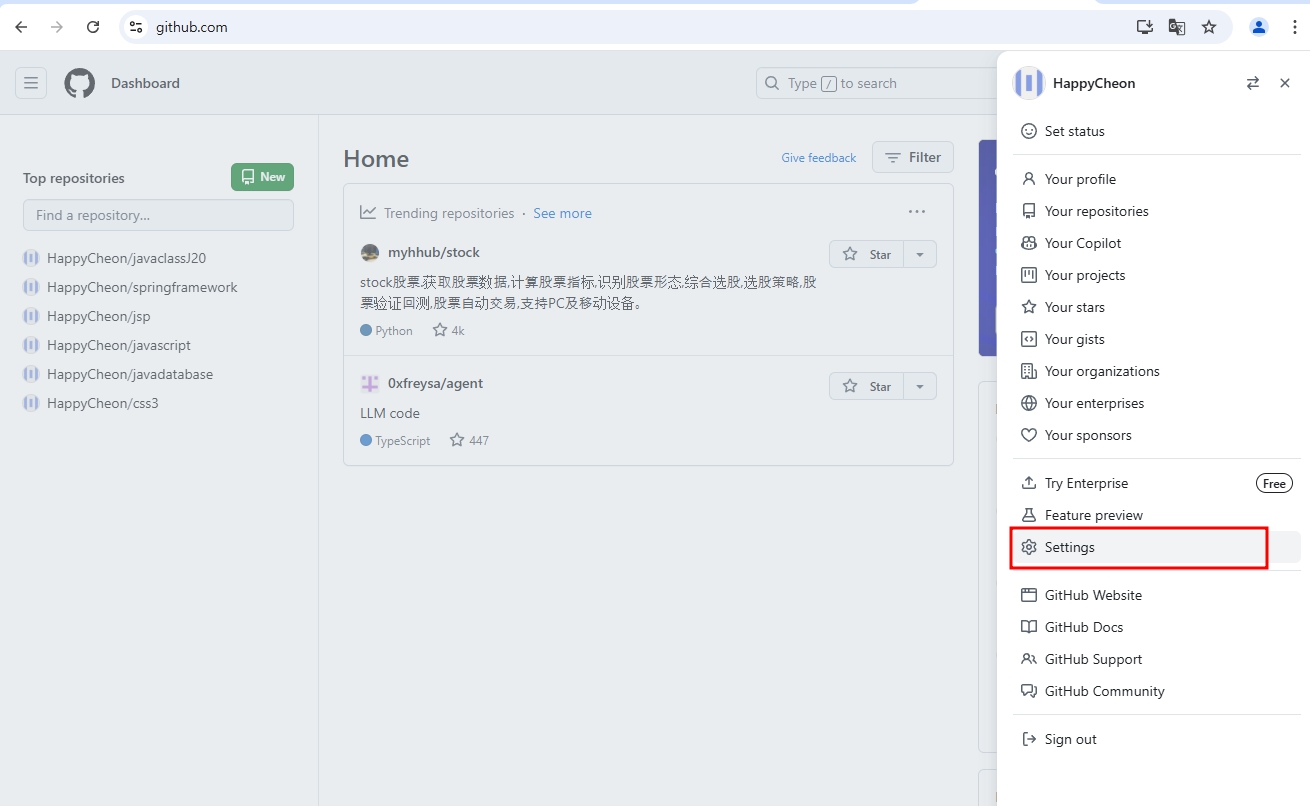This screenshot has height=806, width=1310.
Task: Open GitHub Community menu item
Action: (1157, 691)
